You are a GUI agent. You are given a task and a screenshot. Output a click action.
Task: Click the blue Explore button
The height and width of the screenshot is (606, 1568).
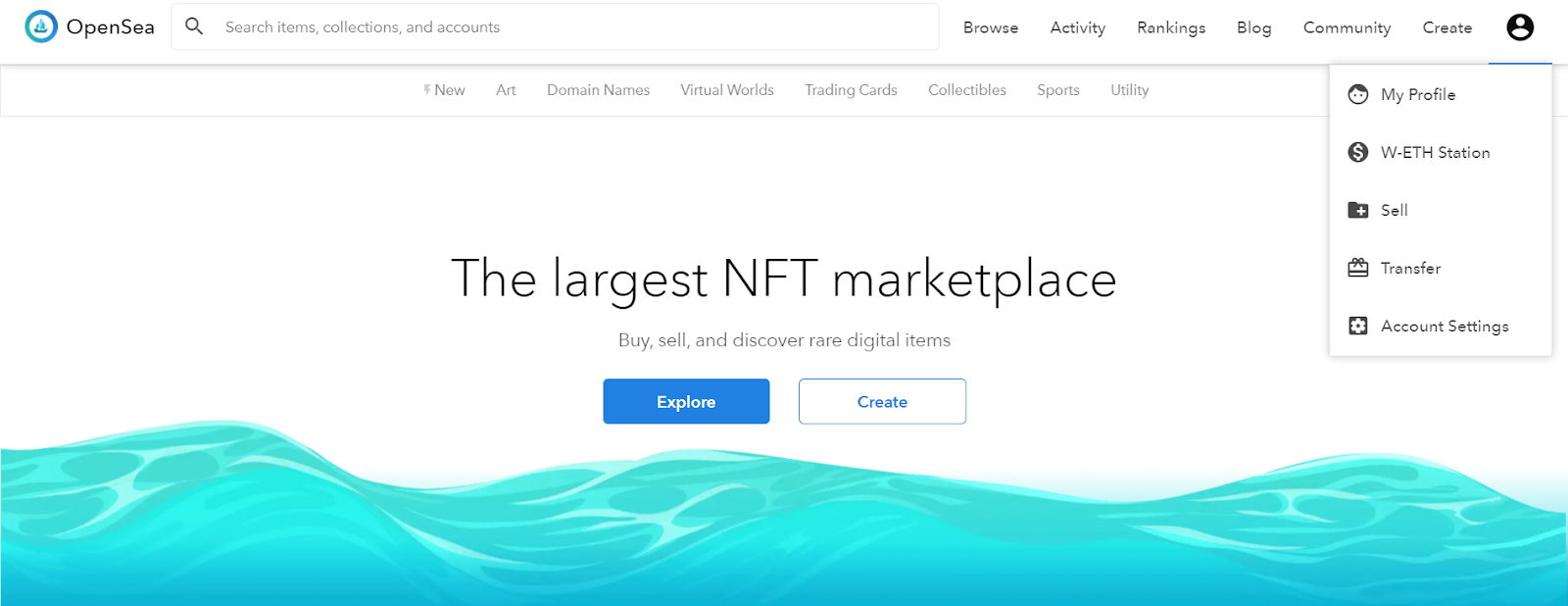click(686, 401)
